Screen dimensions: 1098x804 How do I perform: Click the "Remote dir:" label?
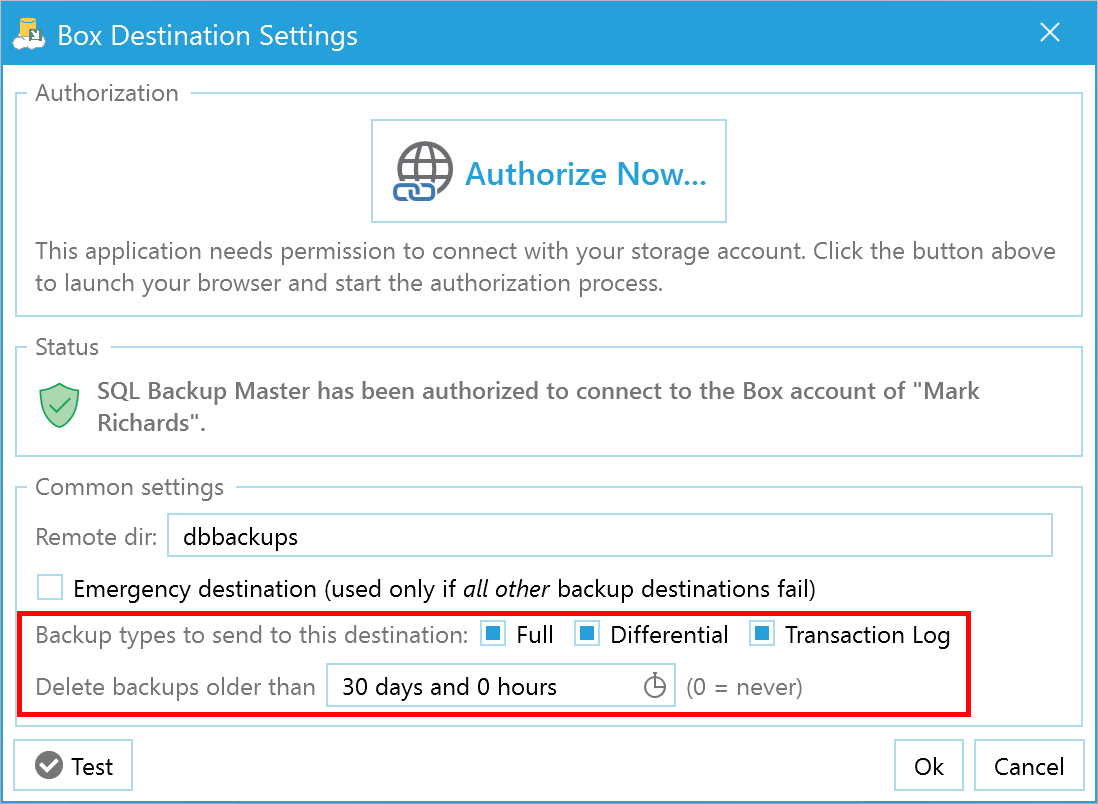(96, 536)
